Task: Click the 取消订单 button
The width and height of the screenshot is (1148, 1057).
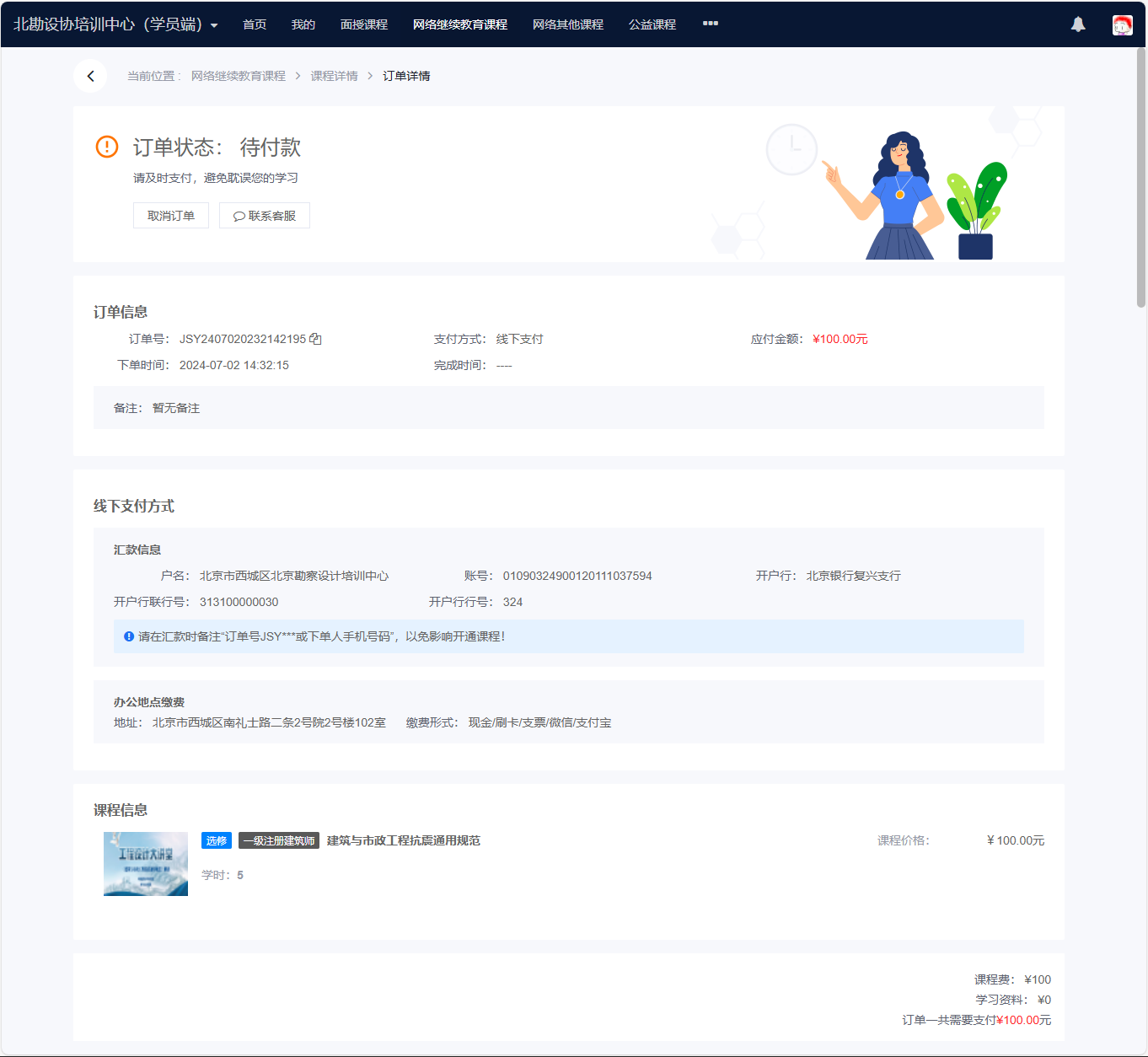Action: (x=171, y=216)
